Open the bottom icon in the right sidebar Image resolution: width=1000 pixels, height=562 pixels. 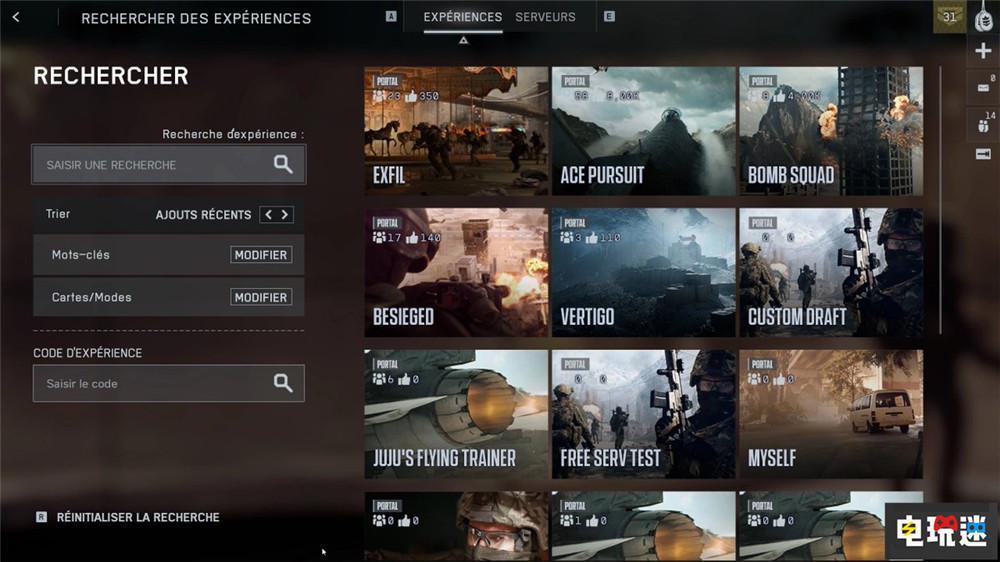[x=983, y=153]
